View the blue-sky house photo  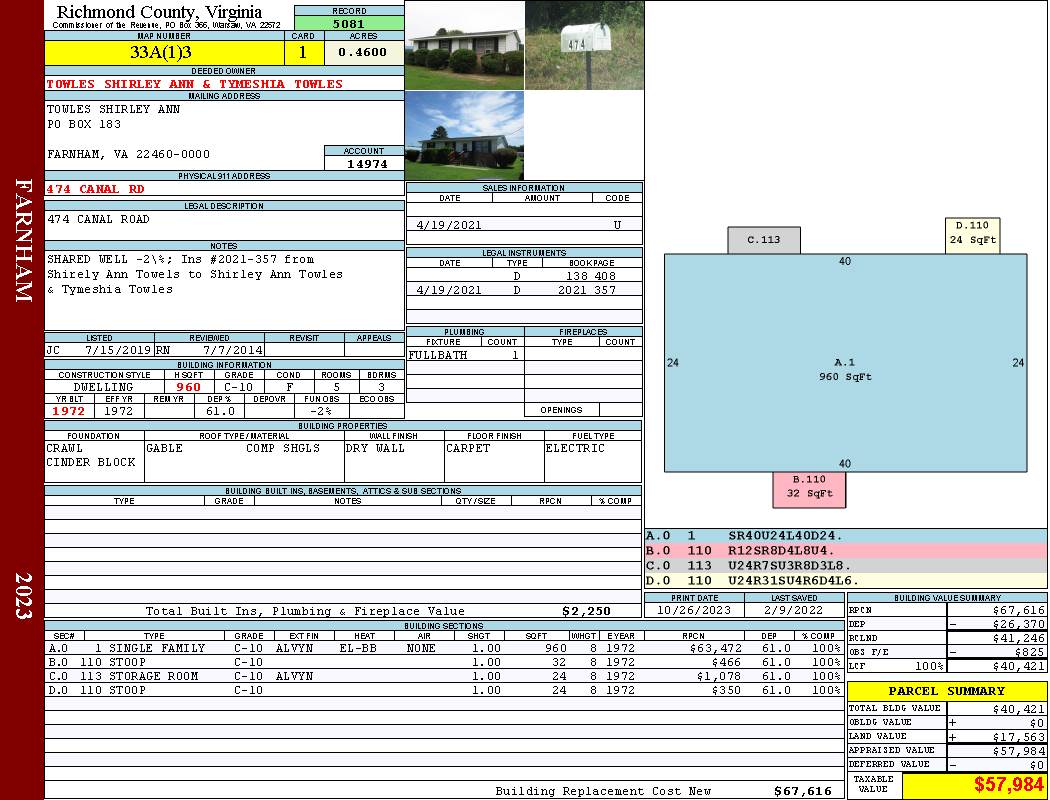click(464, 136)
